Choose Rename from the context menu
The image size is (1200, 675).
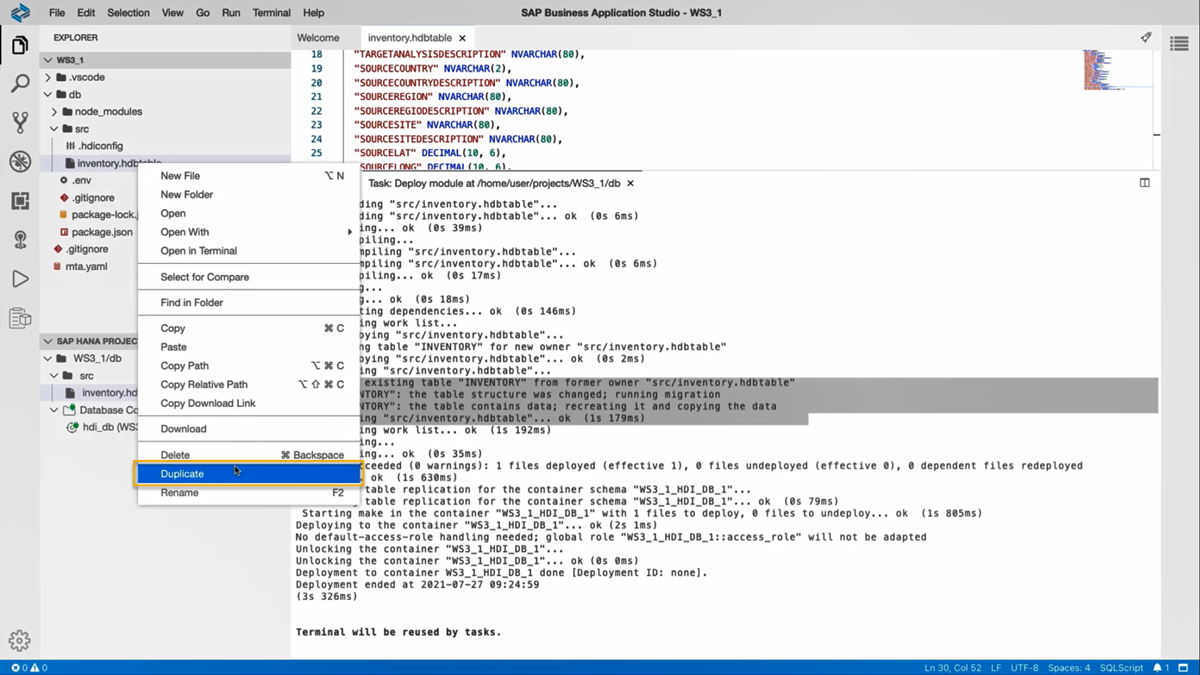[x=248, y=493]
